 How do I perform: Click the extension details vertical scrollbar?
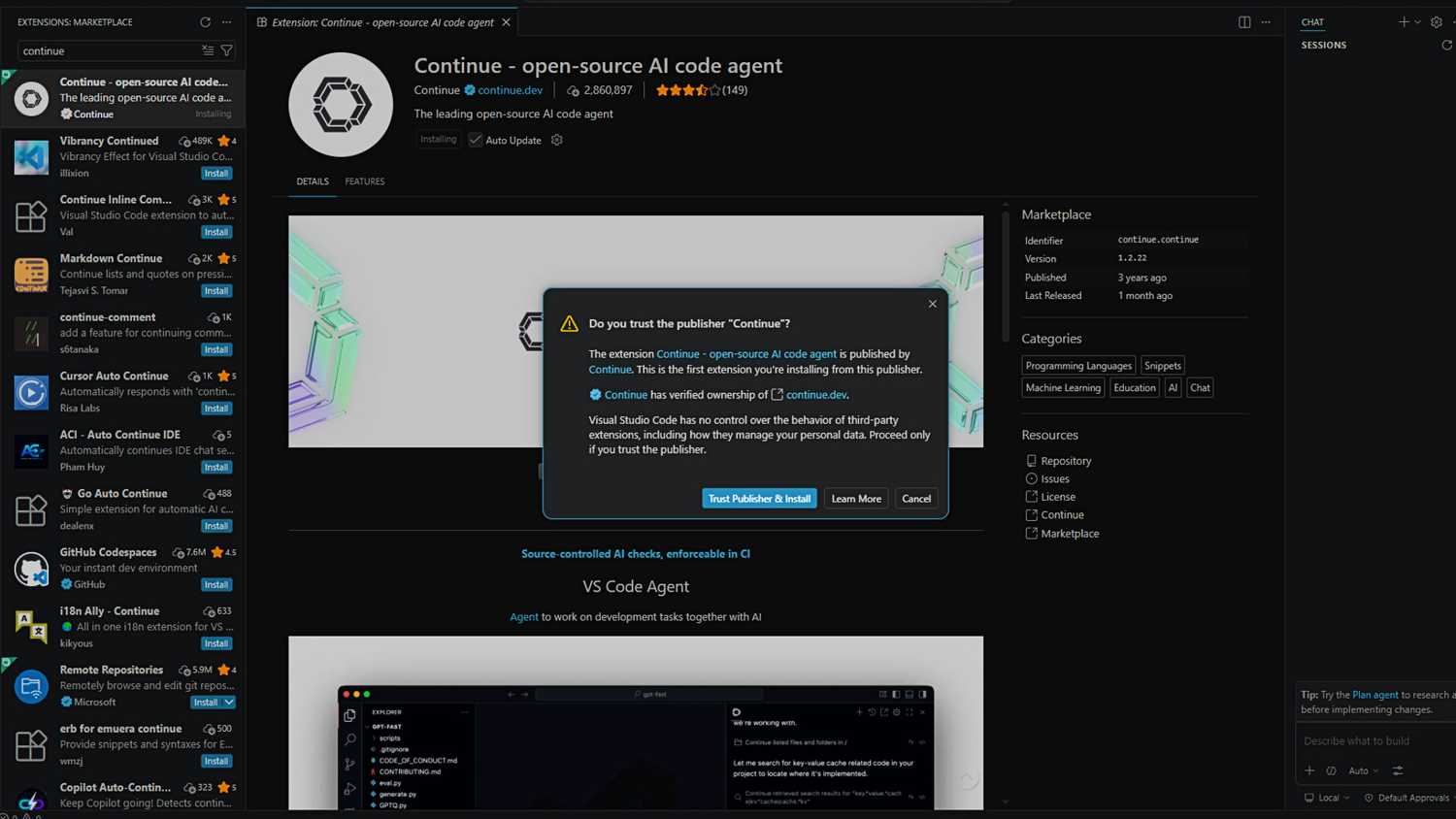point(1006,277)
